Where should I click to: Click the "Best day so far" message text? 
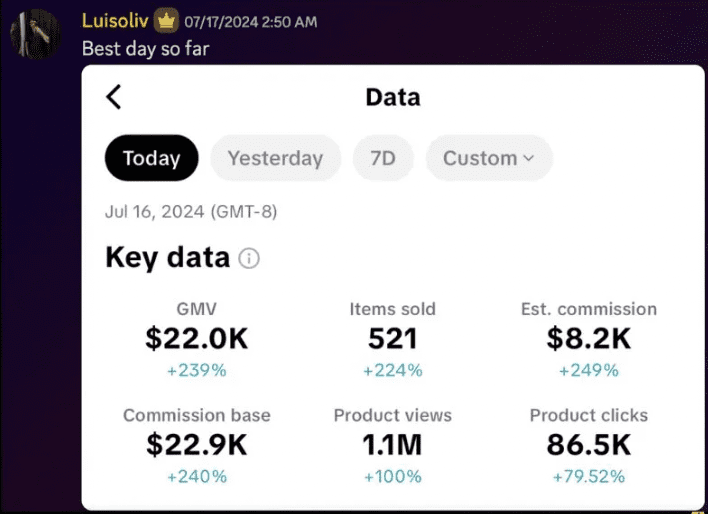pyautogui.click(x=145, y=47)
